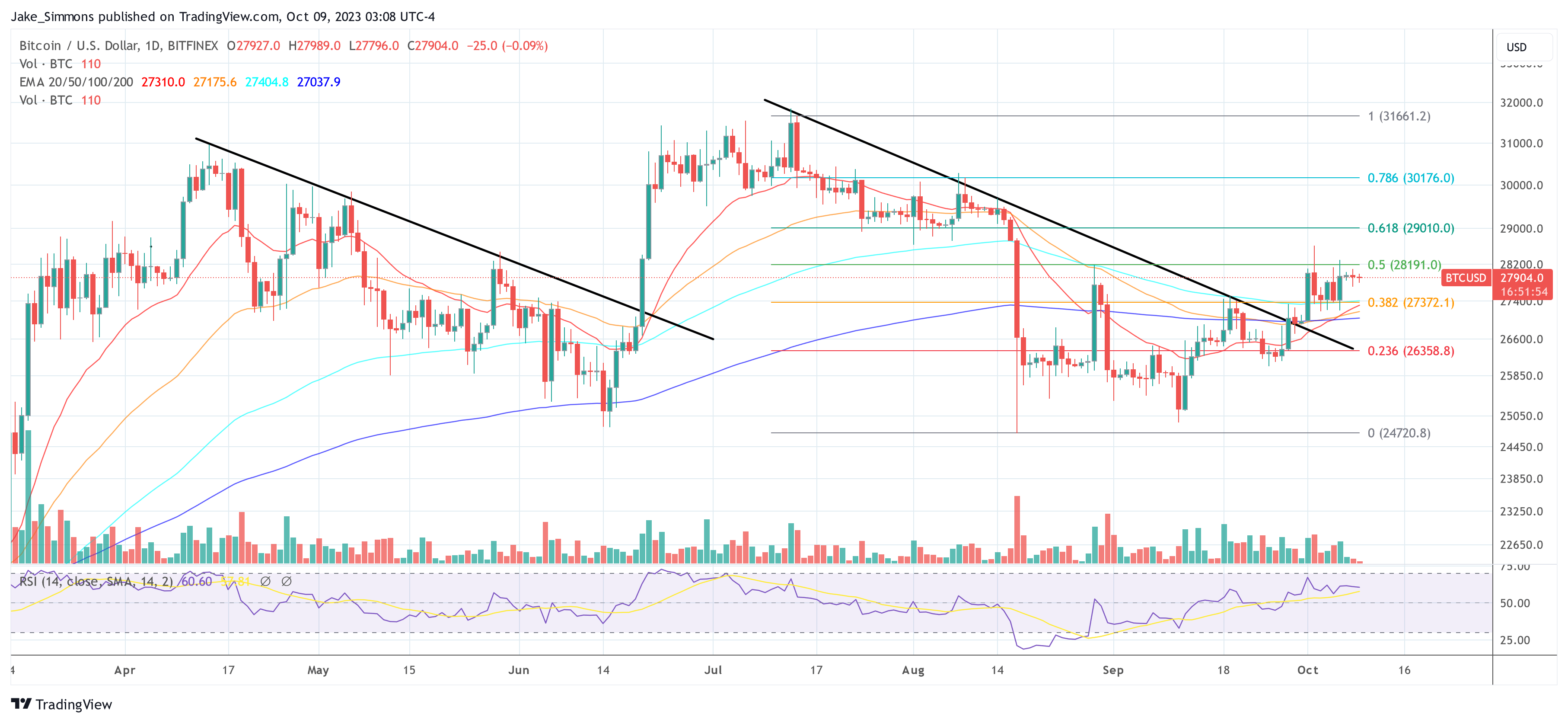Click the blue EMA value 27037.9
This screenshot has height=723, width=1568.
coord(319,82)
